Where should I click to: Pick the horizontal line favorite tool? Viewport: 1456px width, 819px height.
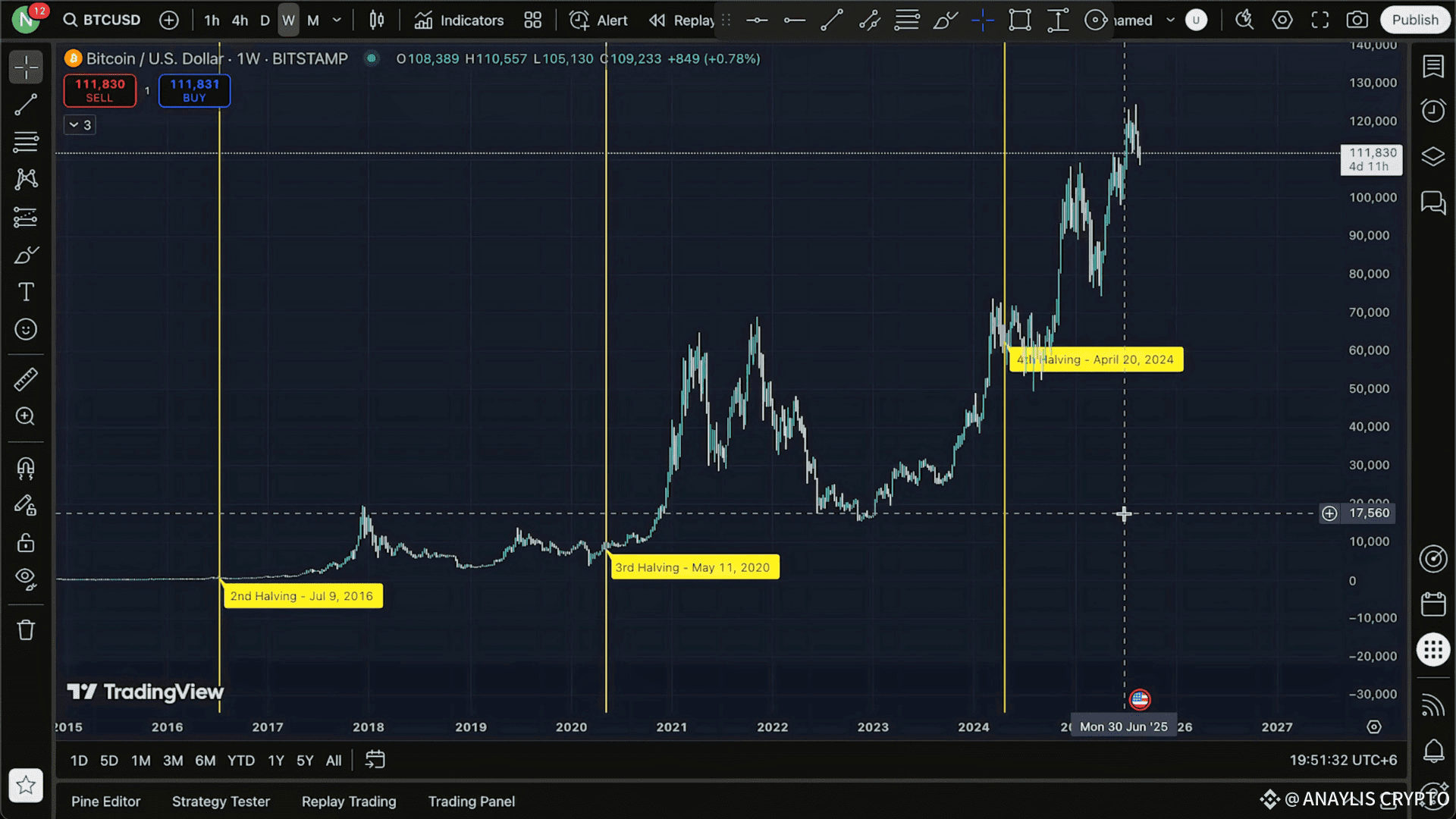pos(757,20)
